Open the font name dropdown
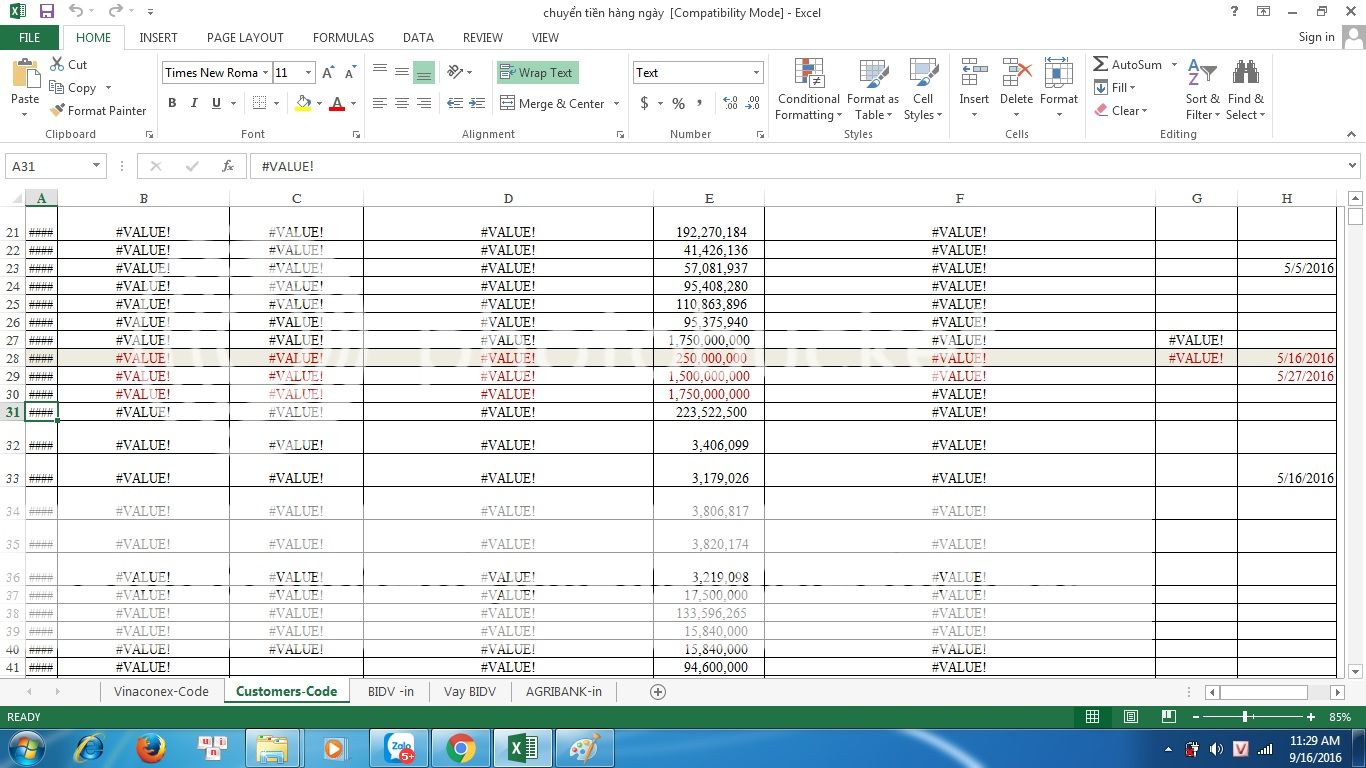1366x768 pixels. point(266,73)
